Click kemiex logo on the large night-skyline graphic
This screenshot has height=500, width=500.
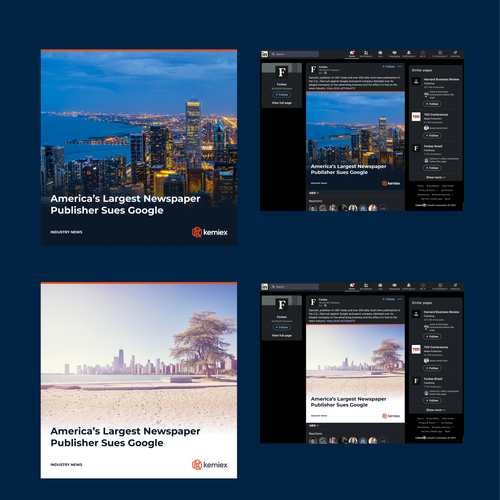210,232
